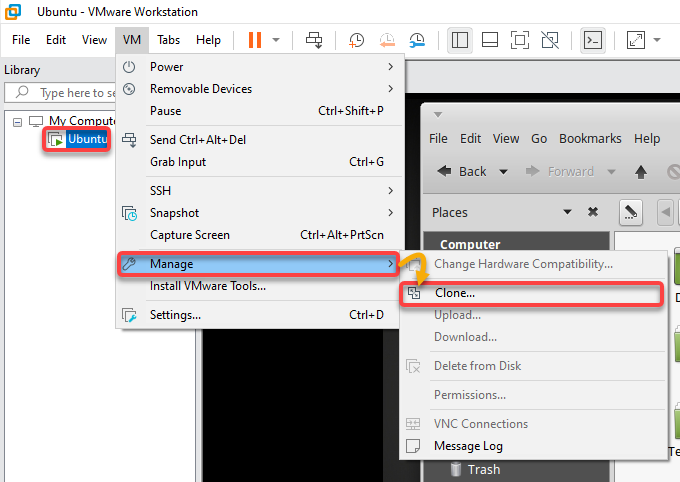
Task: Toggle the console view icon
Action: tap(593, 40)
